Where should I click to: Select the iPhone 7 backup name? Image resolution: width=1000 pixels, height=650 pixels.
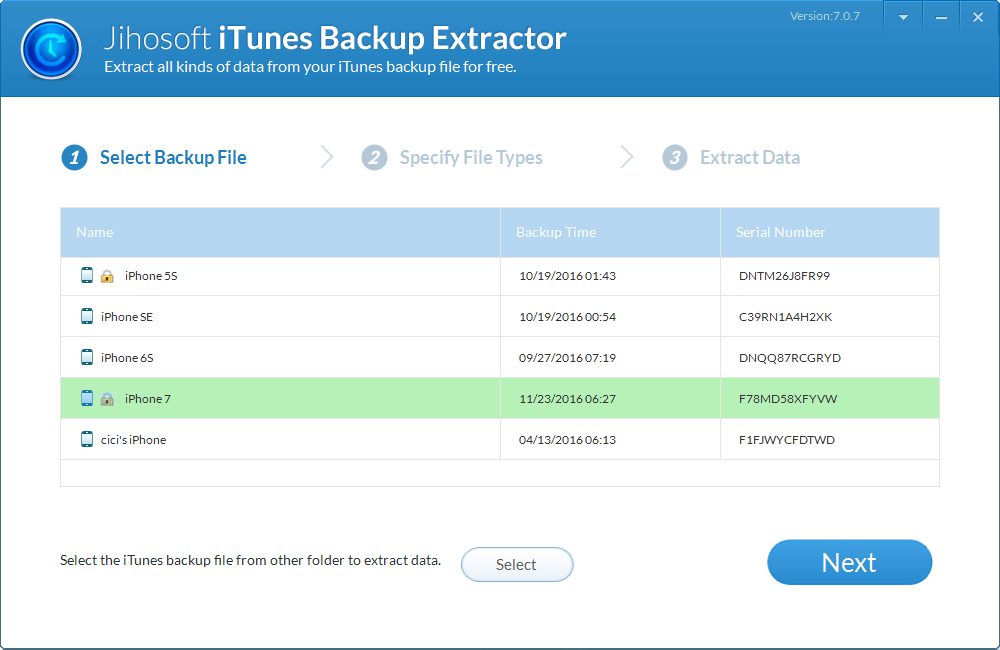click(148, 399)
